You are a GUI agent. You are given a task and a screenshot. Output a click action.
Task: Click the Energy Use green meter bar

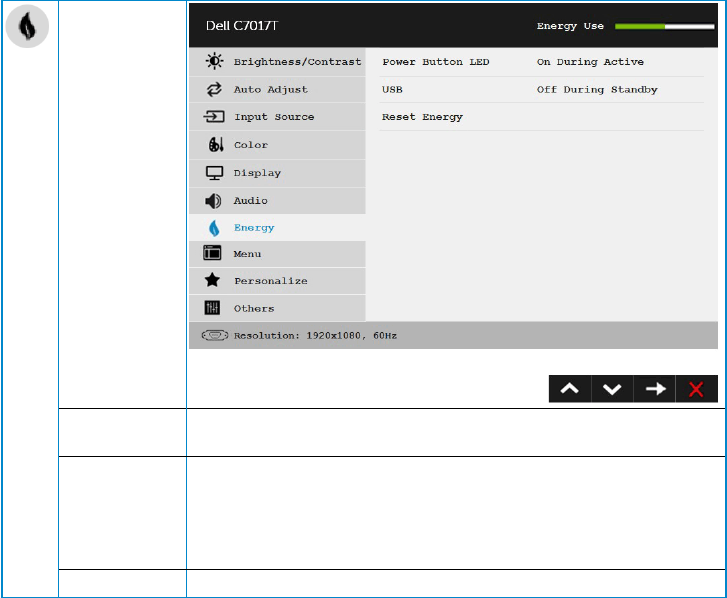664,26
